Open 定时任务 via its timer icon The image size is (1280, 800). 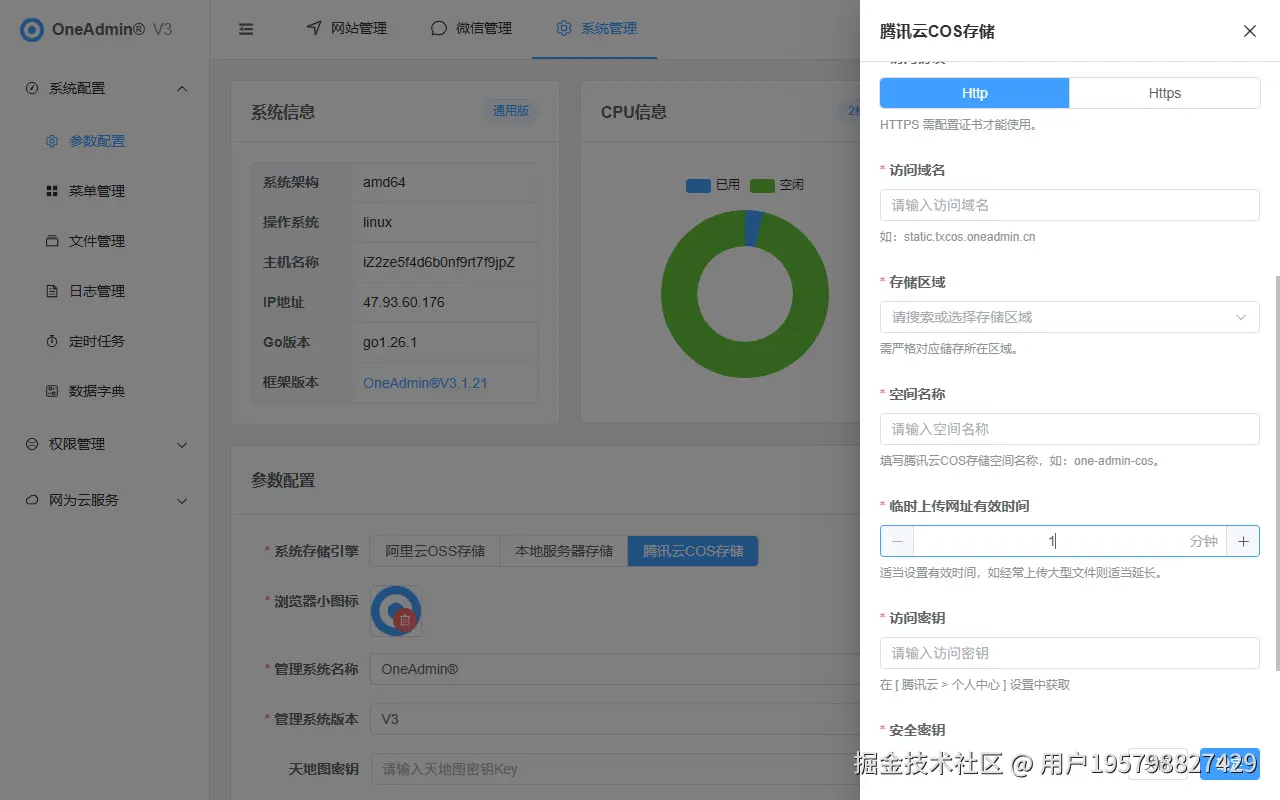click(x=52, y=341)
